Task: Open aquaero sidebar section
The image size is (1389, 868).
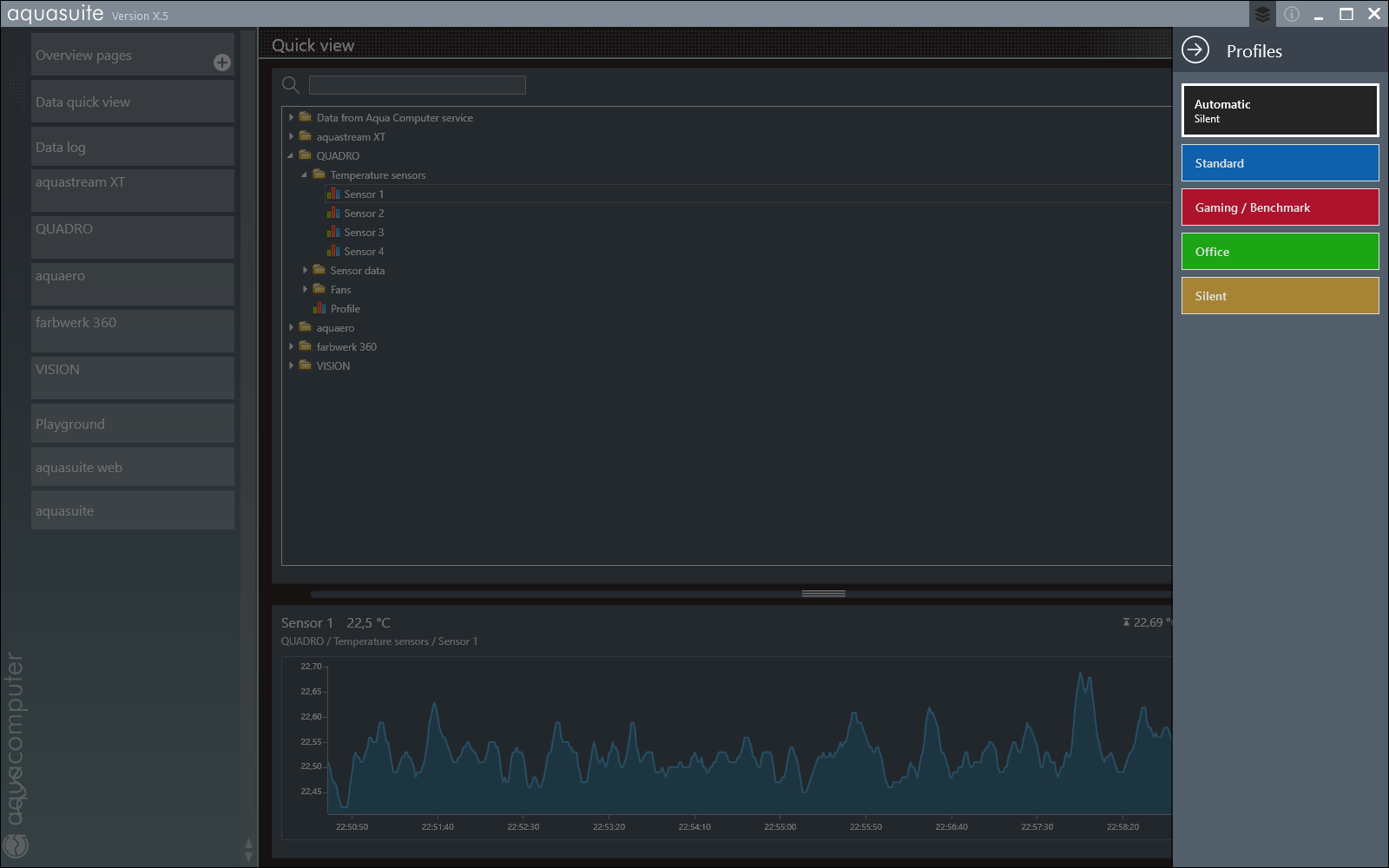Action: point(133,284)
